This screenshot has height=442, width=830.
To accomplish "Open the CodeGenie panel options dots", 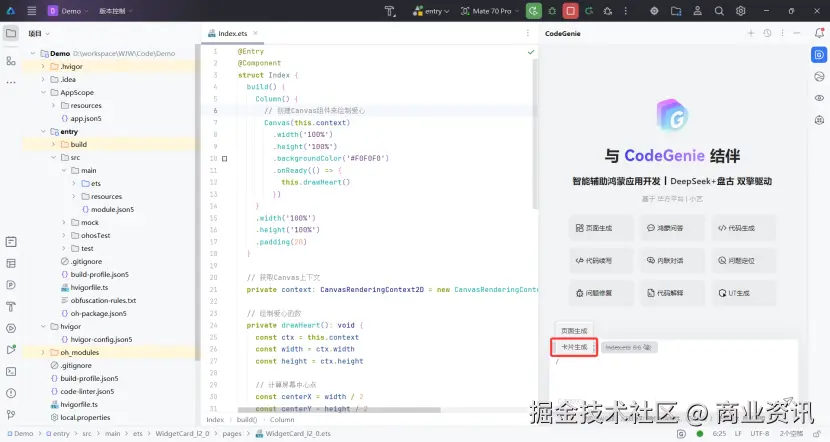I will click(x=782, y=33).
